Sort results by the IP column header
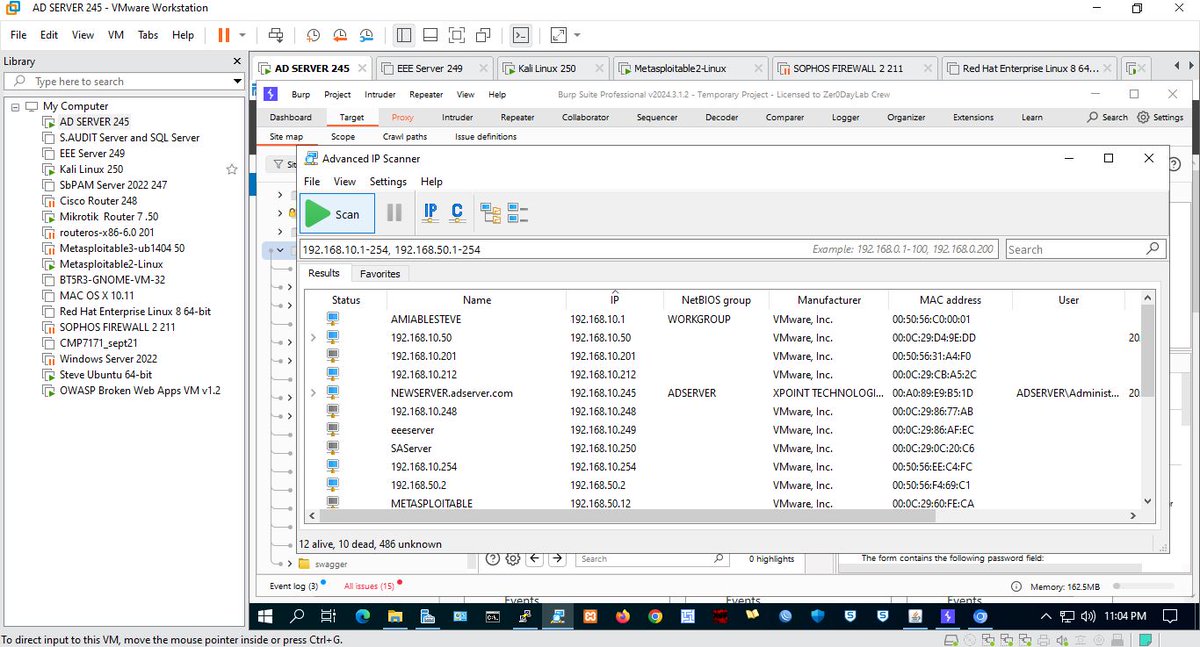1200x647 pixels. [615, 300]
